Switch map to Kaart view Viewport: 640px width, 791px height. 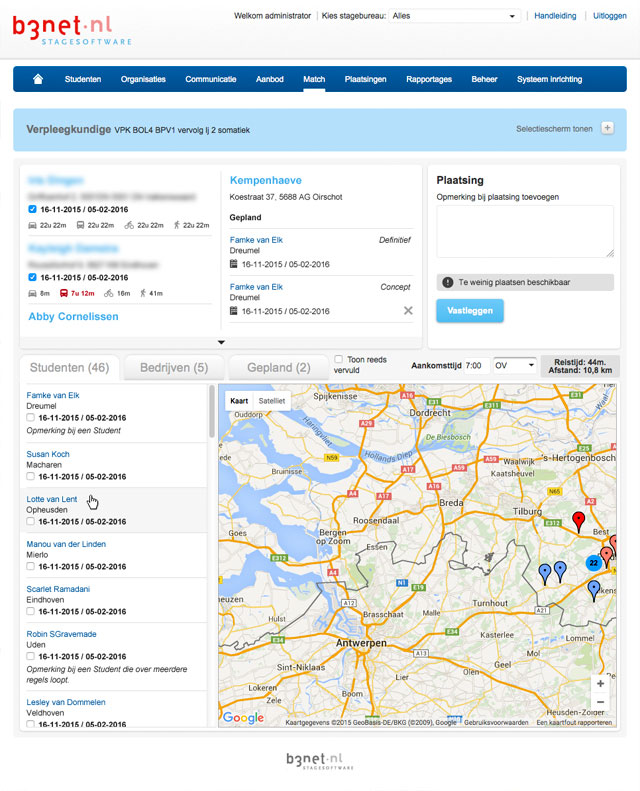[x=239, y=401]
